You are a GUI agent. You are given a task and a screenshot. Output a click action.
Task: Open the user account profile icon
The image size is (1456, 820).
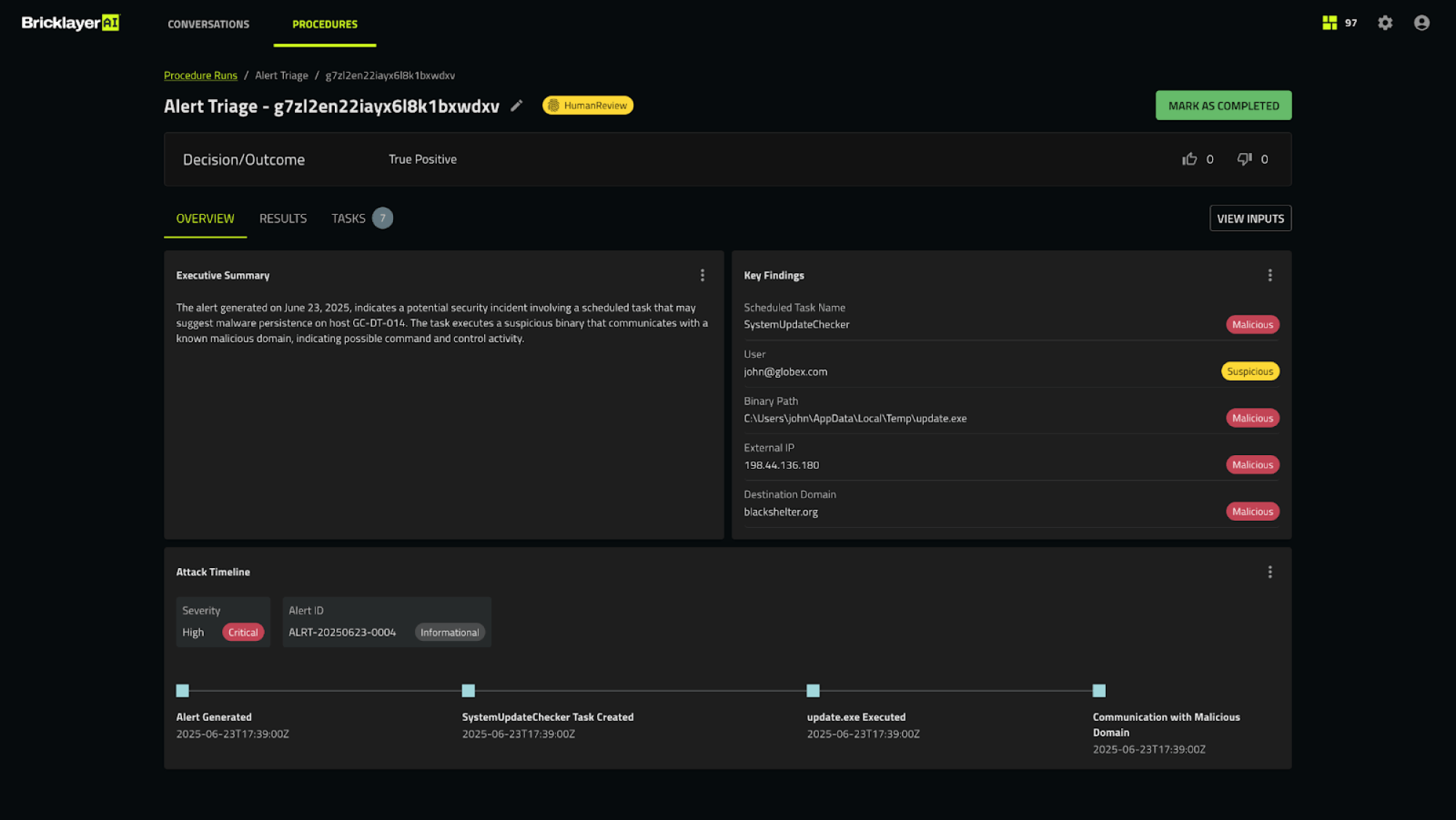pyautogui.click(x=1421, y=23)
